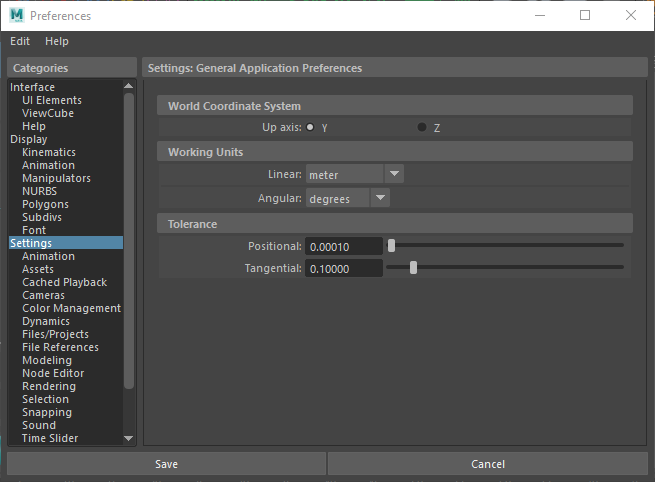The height and width of the screenshot is (482, 655).
Task: Close the Preferences window
Action: pos(631,15)
